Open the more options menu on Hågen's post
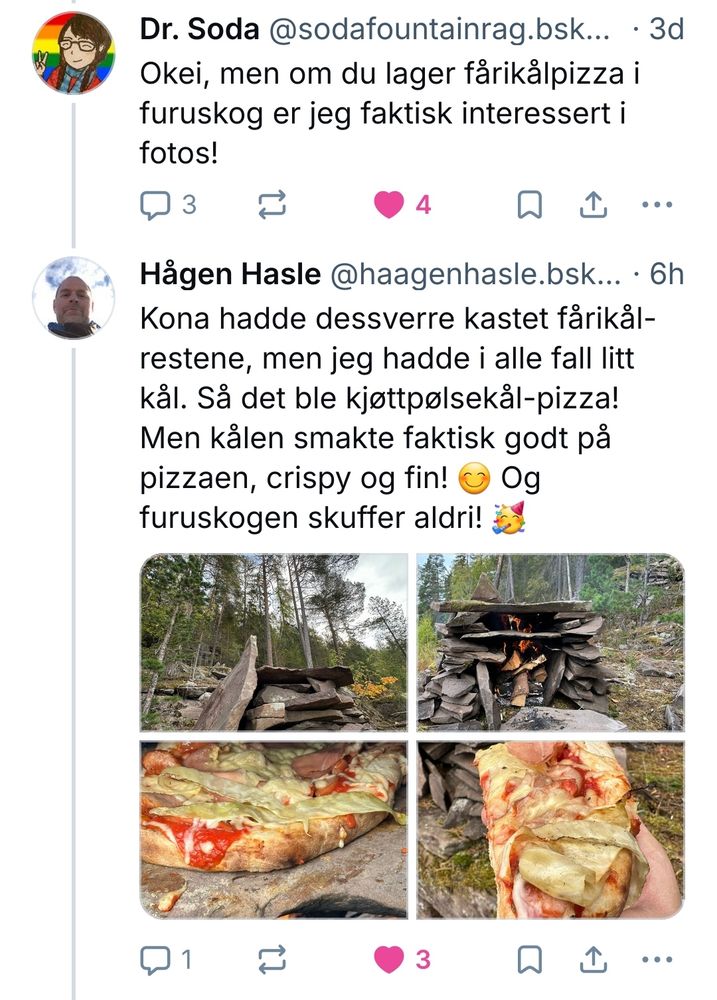717x1000 pixels. pyautogui.click(x=658, y=957)
